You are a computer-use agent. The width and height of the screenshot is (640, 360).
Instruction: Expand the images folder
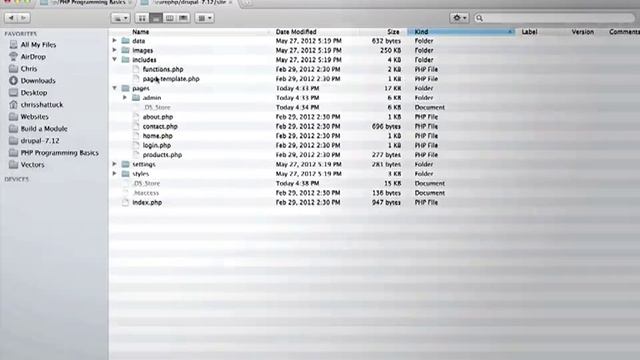[x=115, y=50]
